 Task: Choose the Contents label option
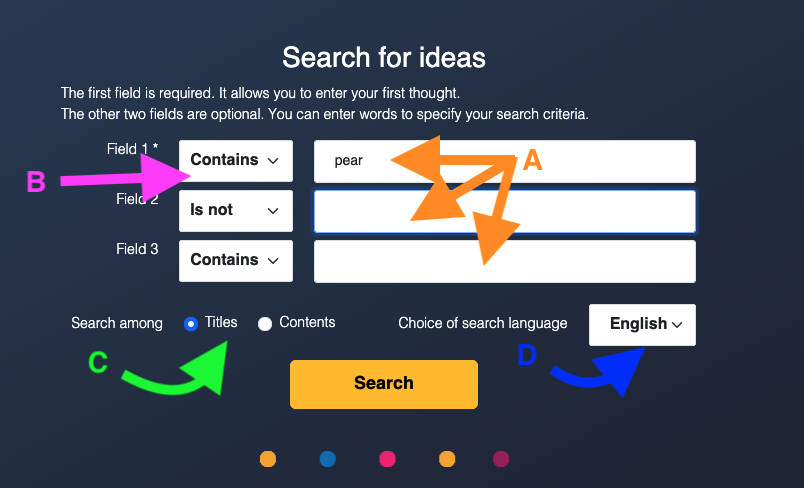(x=307, y=322)
